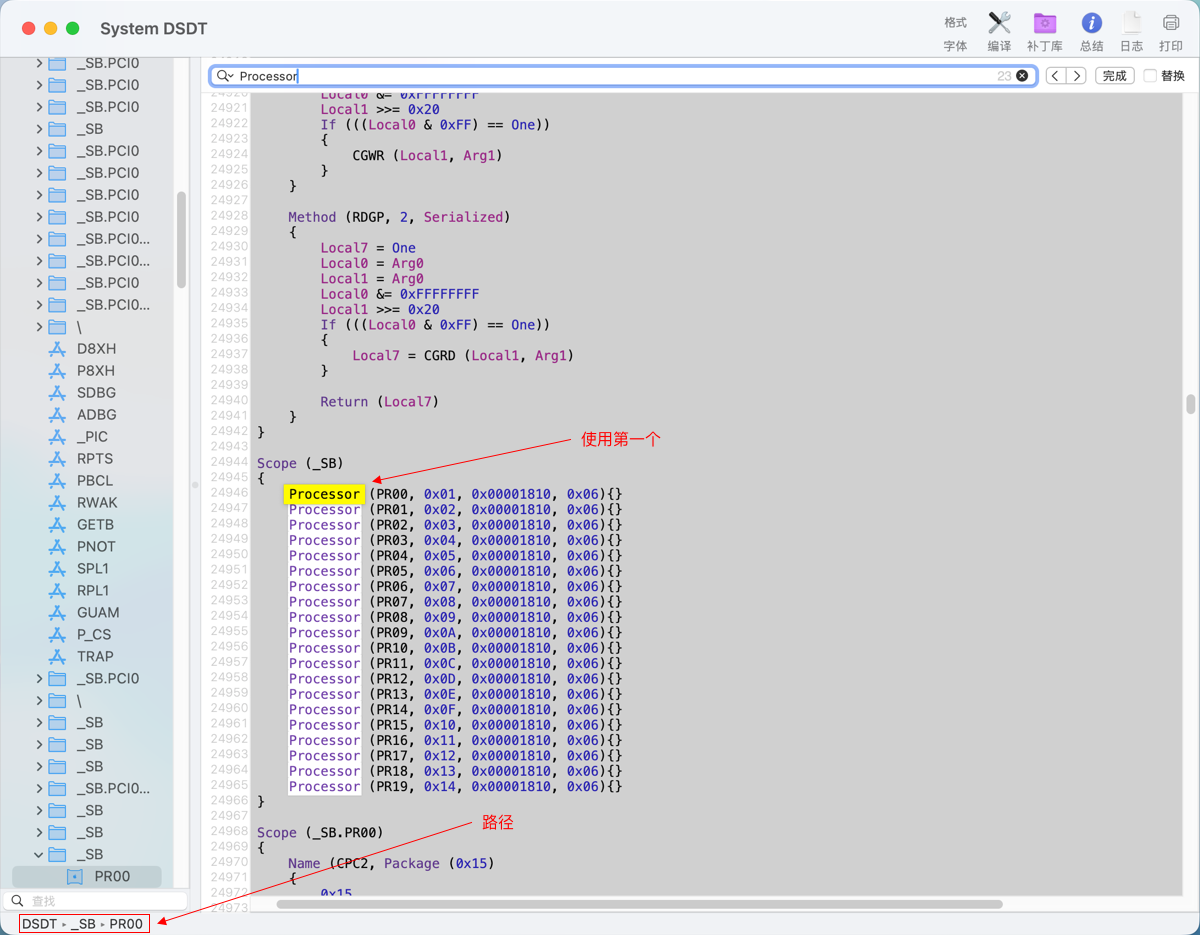
Task: Enable the 替换 replace checkbox
Action: click(x=1150, y=76)
